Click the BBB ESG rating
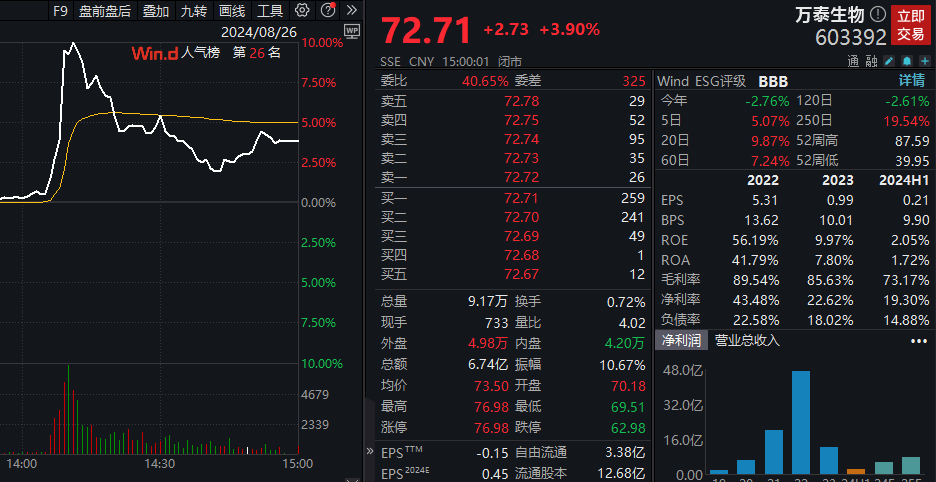This screenshot has height=482, width=936. coord(773,82)
